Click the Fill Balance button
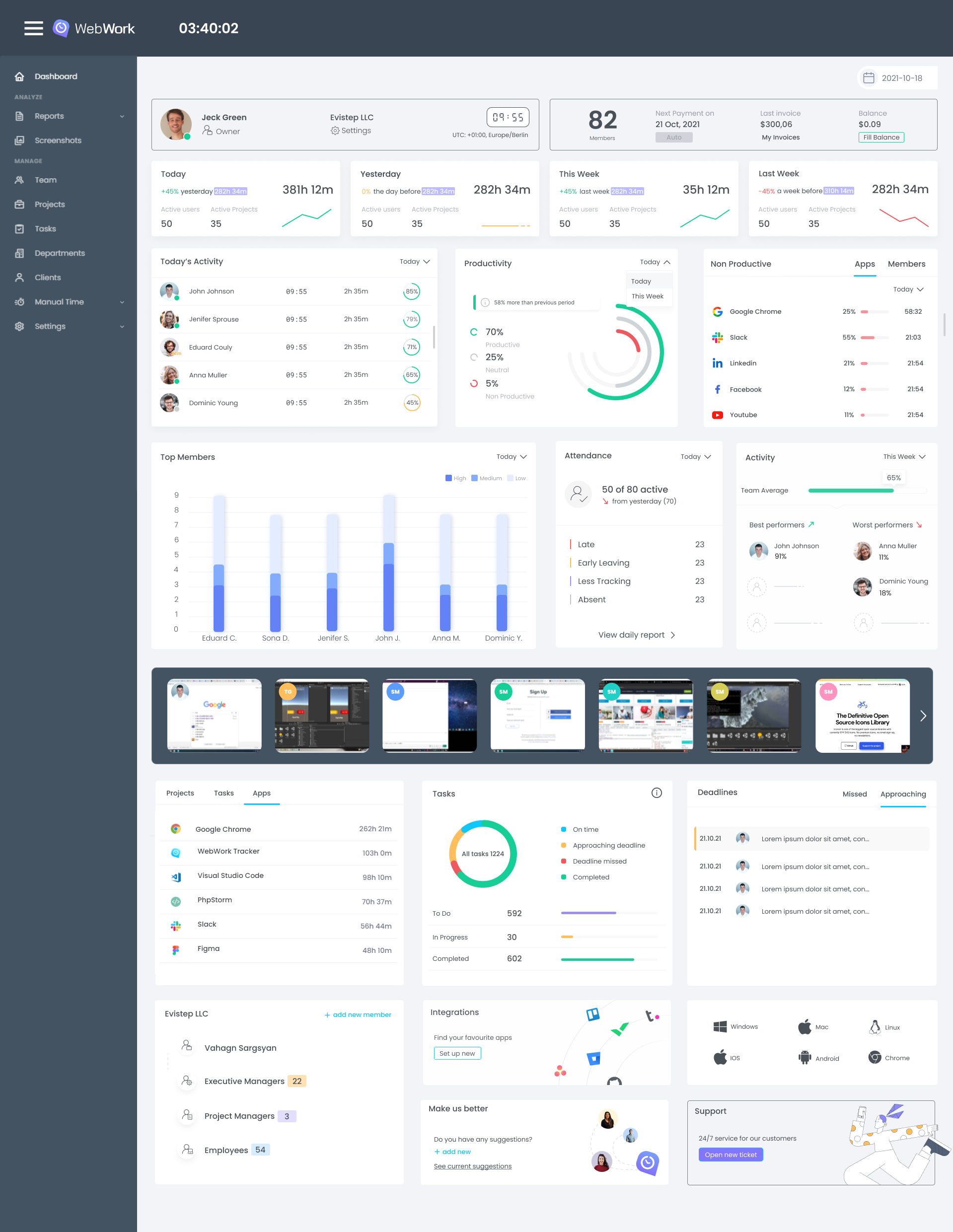This screenshot has height=1232, width=953. (881, 137)
